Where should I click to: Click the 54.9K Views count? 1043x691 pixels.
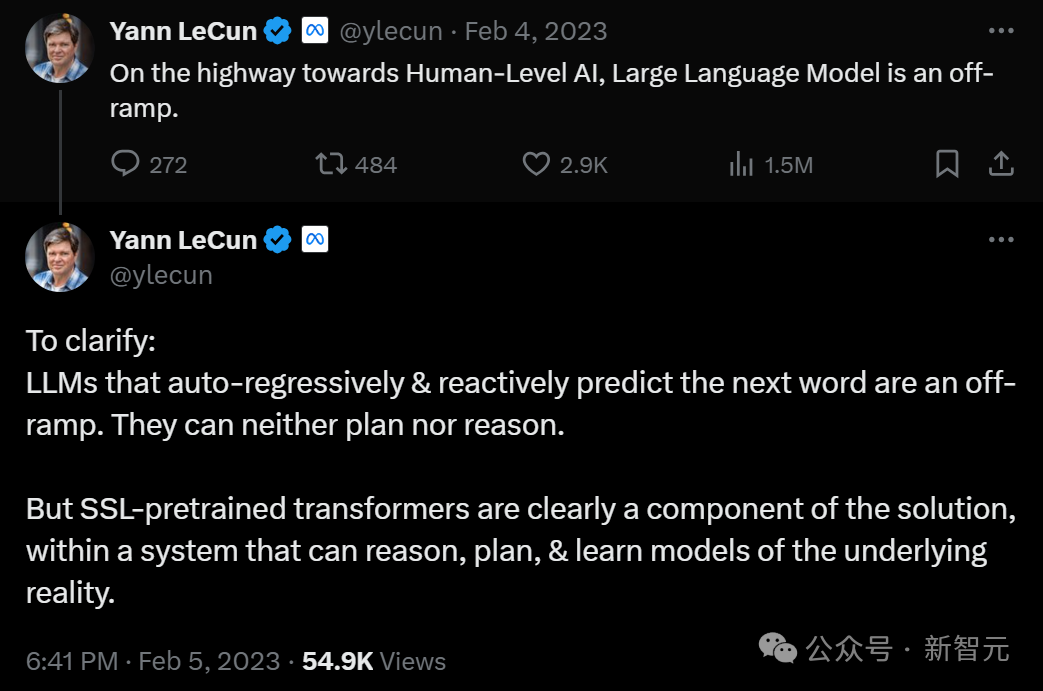(373, 661)
